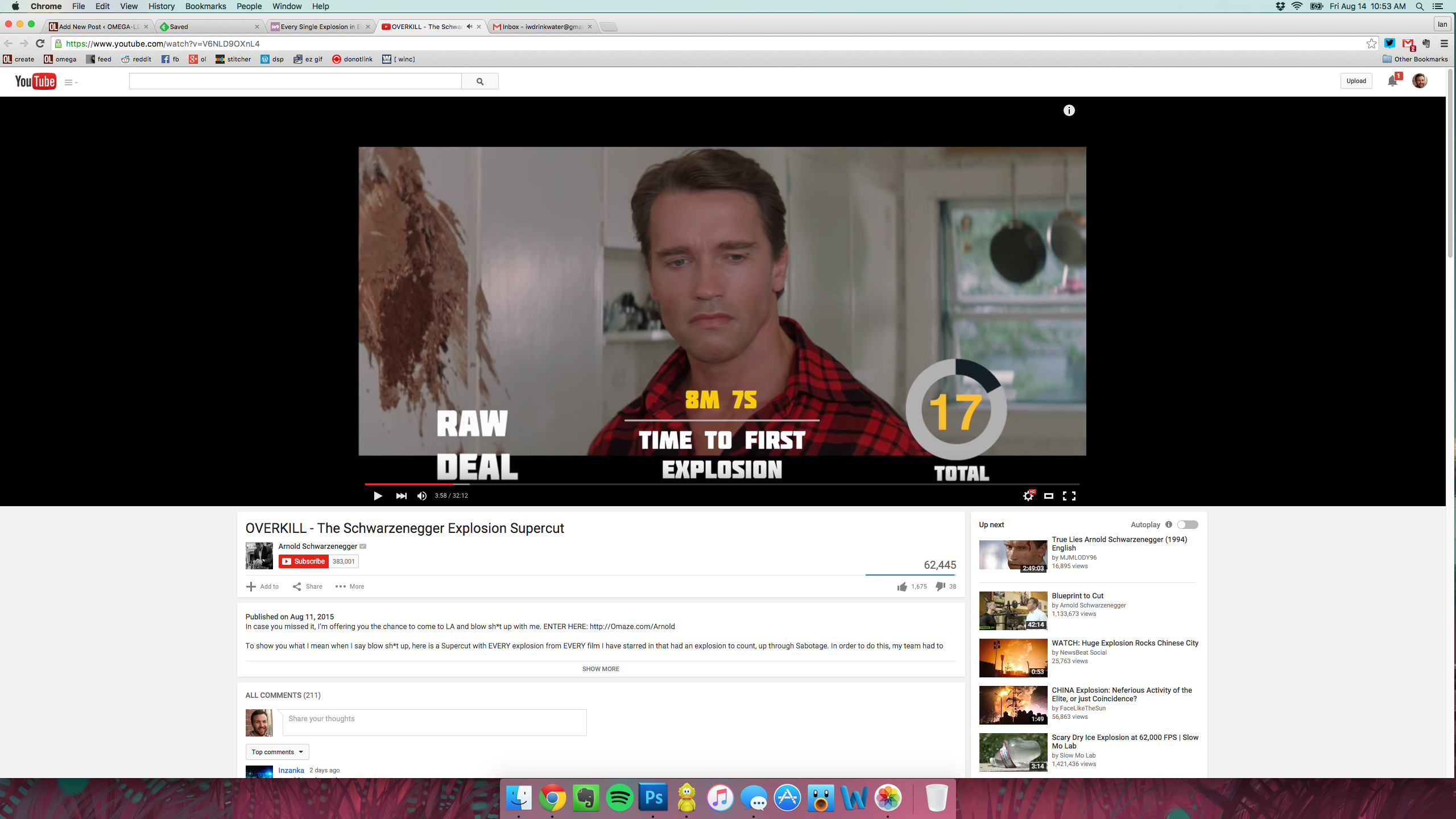This screenshot has height=819, width=1456.
Task: Open commenter Inzanka's profile
Action: [x=291, y=770]
